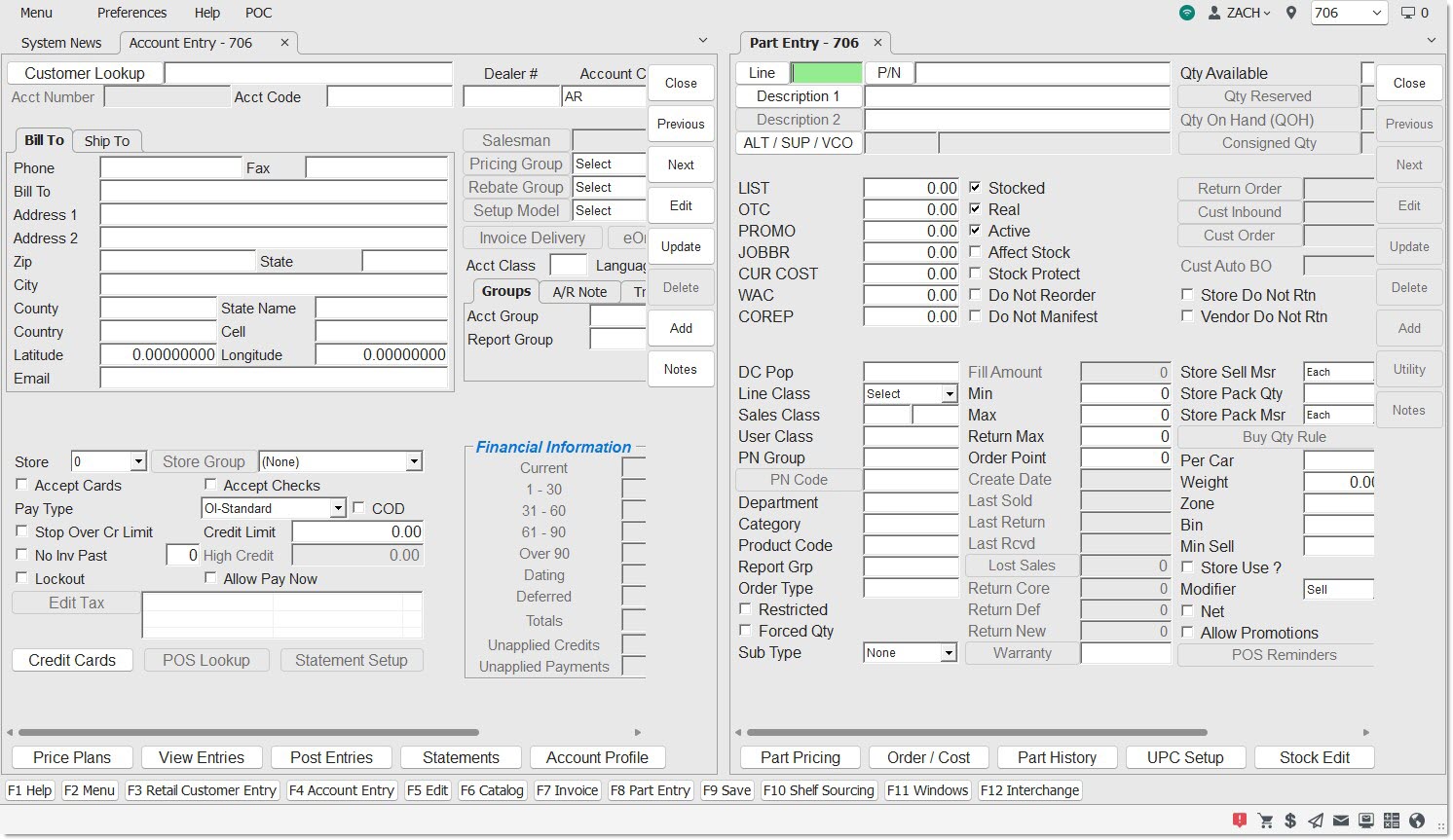
Task: Open the Preferences menu
Action: point(131,13)
